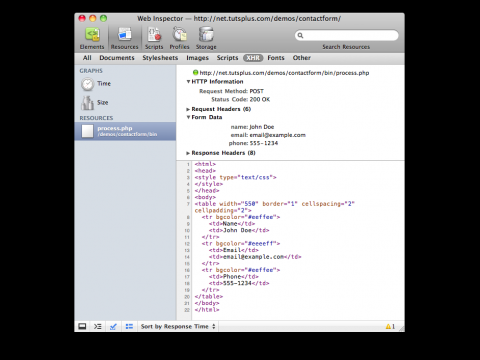The width and height of the screenshot is (480, 360).
Task: Click the magnifier icon in search box
Action: coord(300,35)
